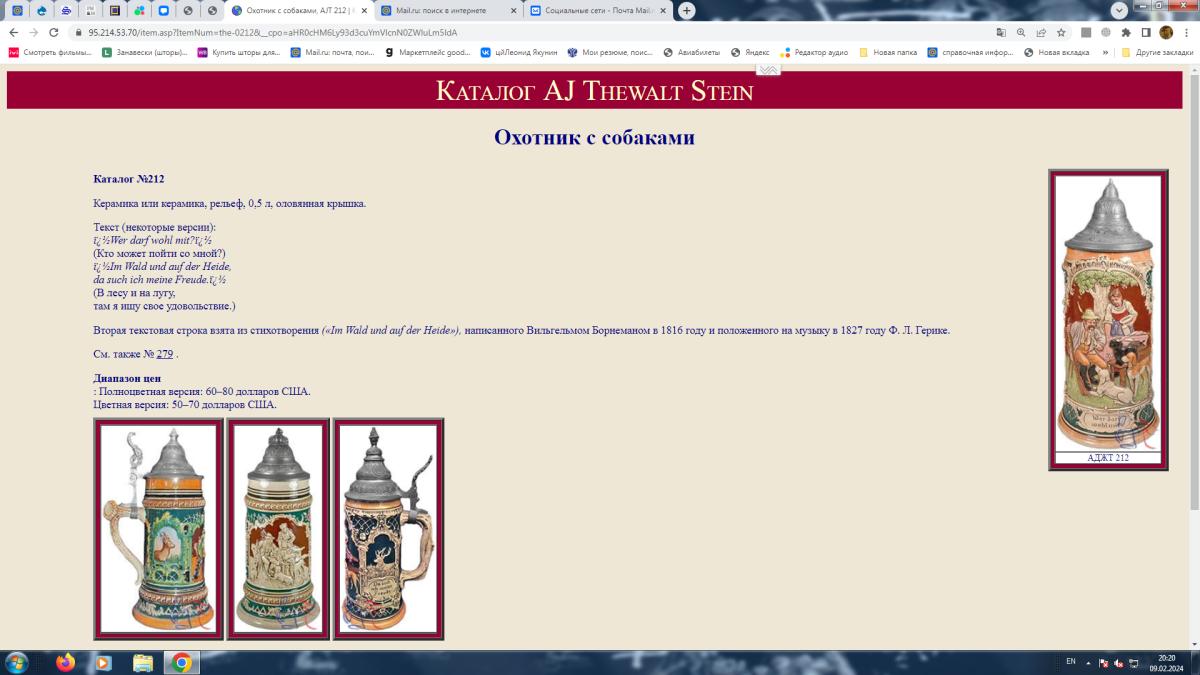Close the Mail.ru поиск в интернете tab
The width and height of the screenshot is (1200, 675).
tap(514, 10)
